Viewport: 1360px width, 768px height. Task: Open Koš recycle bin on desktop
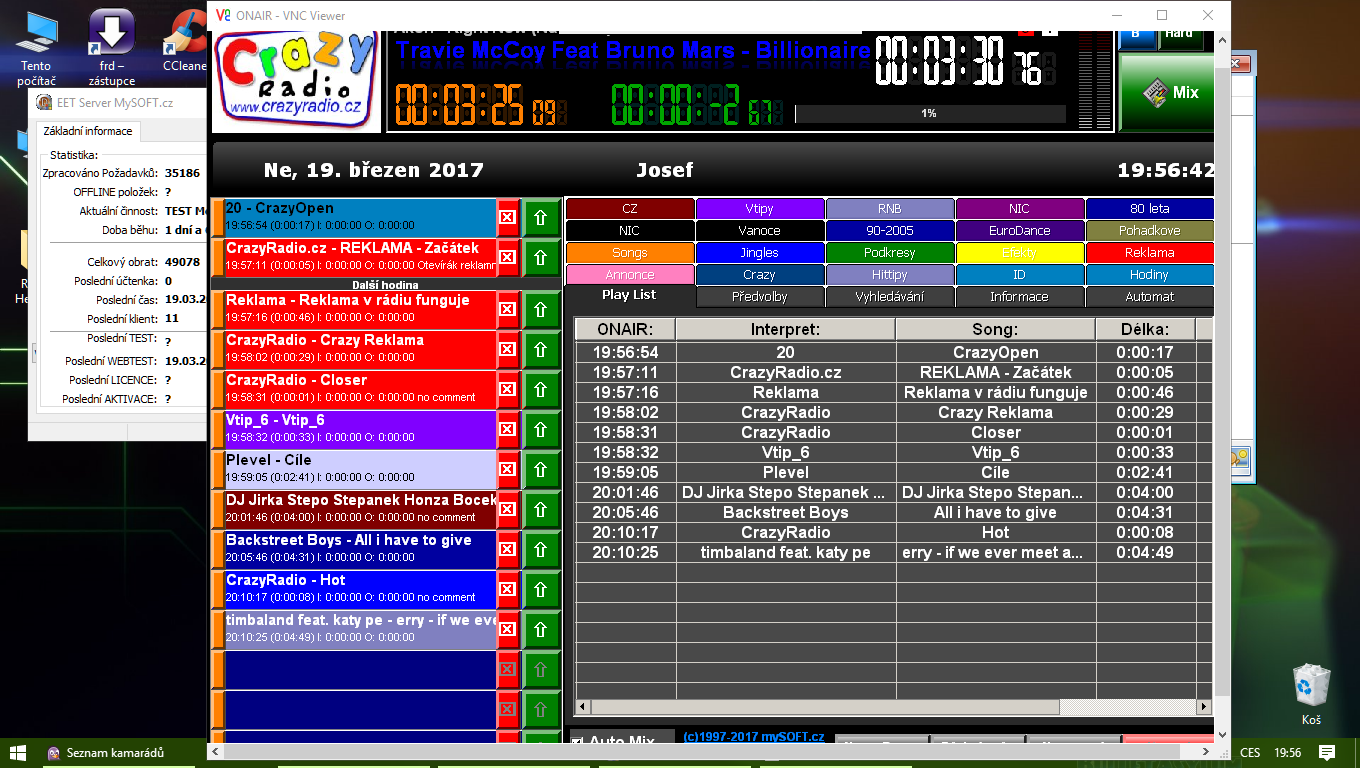click(1311, 694)
